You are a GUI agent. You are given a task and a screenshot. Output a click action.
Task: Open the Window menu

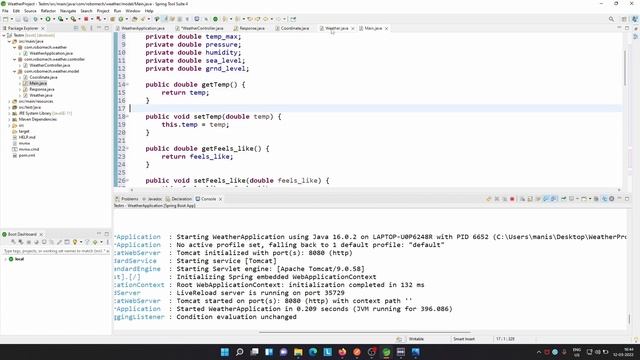click(133, 11)
